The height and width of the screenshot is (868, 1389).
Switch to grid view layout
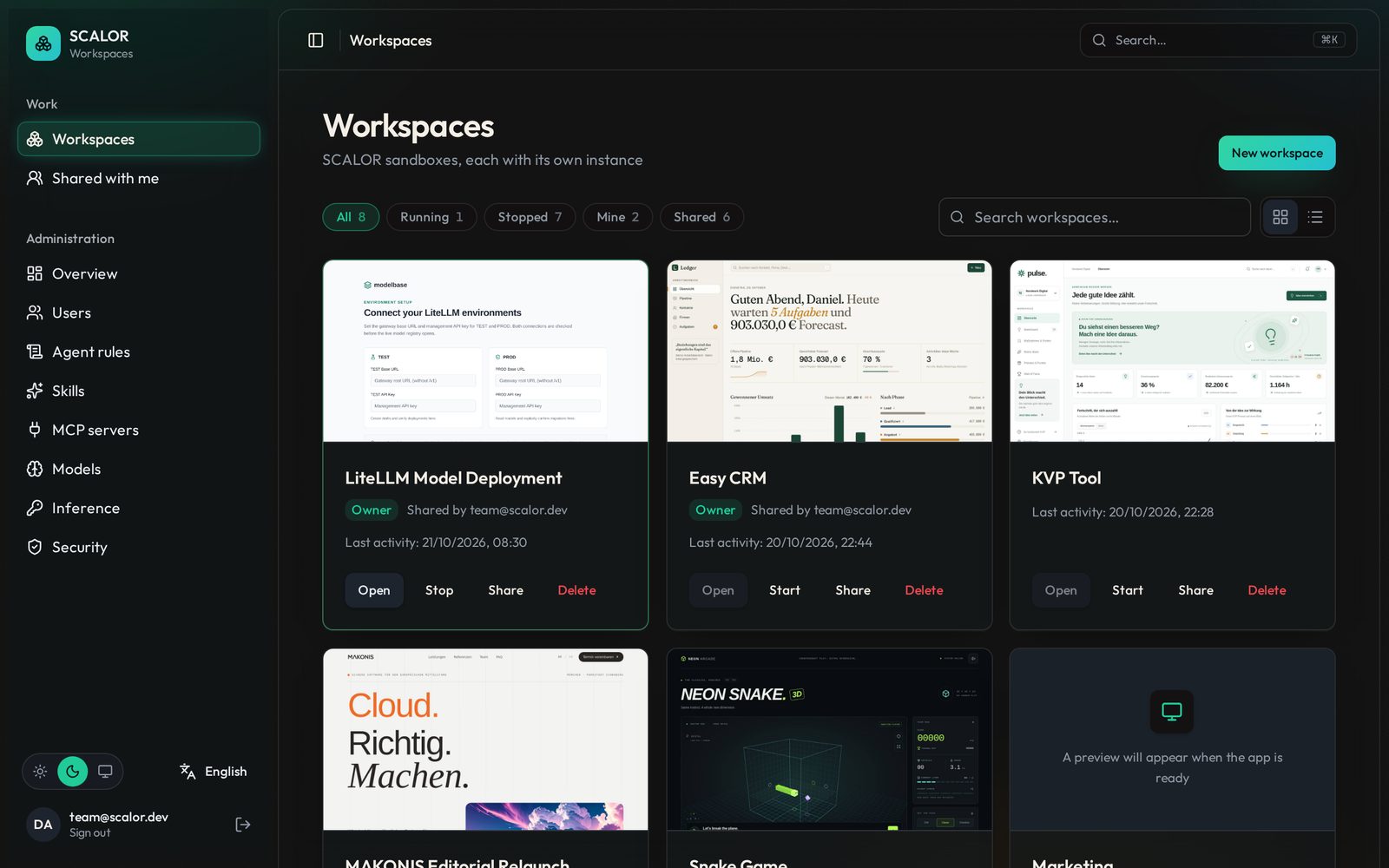tap(1280, 217)
